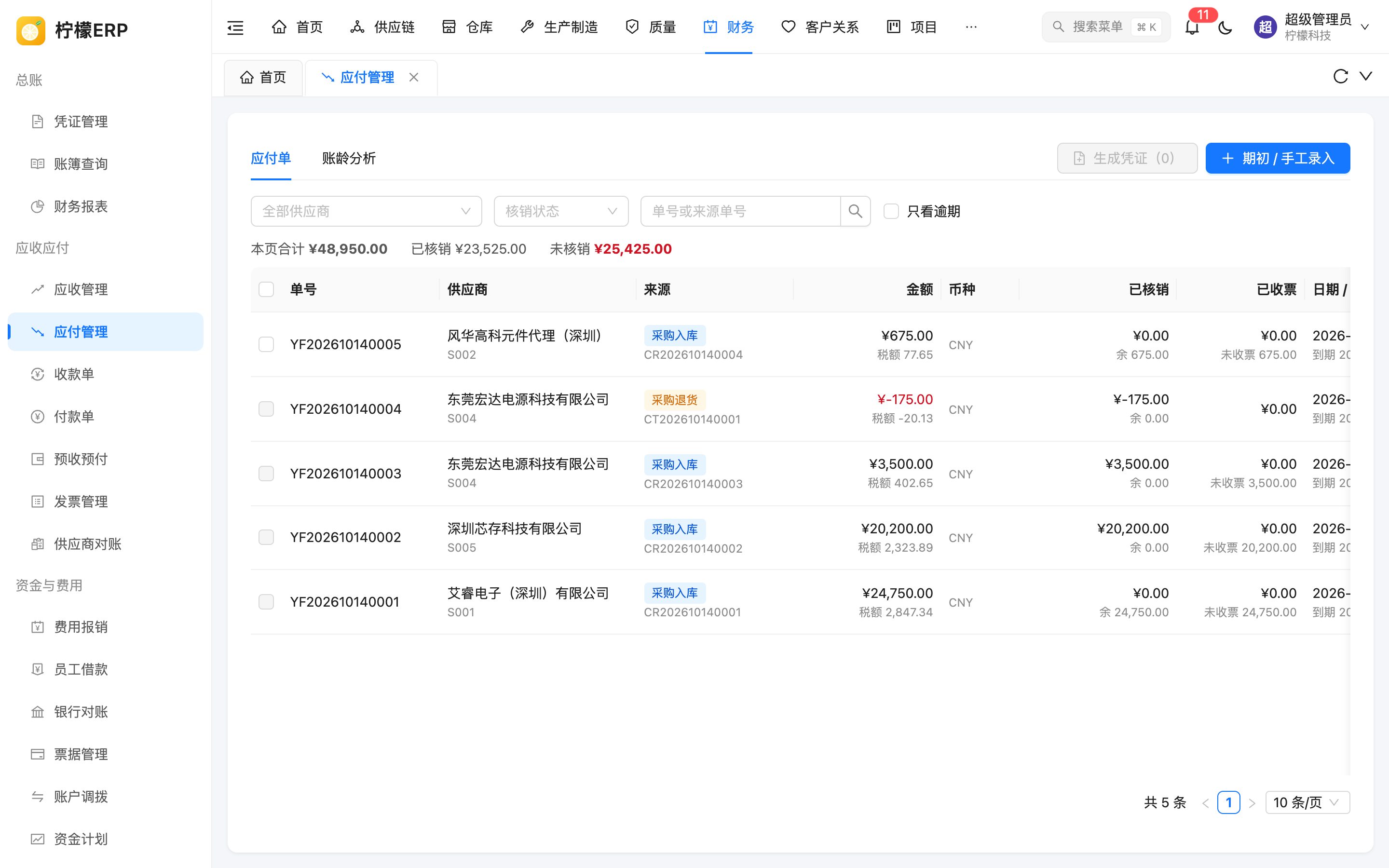This screenshot has width=1389, height=868.
Task: Check the row YF202610140003
Action: pyautogui.click(x=266, y=474)
